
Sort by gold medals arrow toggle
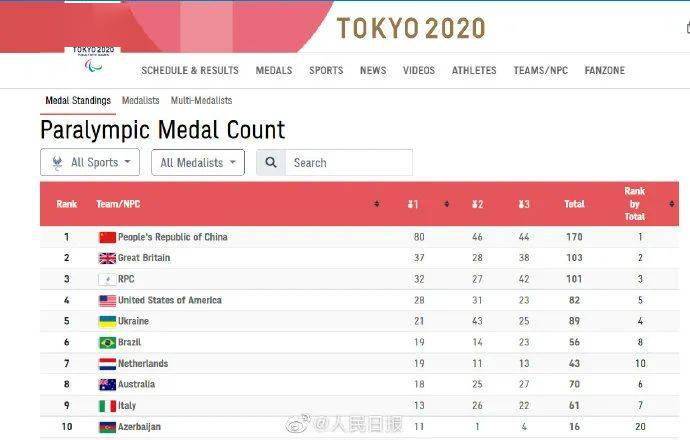tap(447, 204)
